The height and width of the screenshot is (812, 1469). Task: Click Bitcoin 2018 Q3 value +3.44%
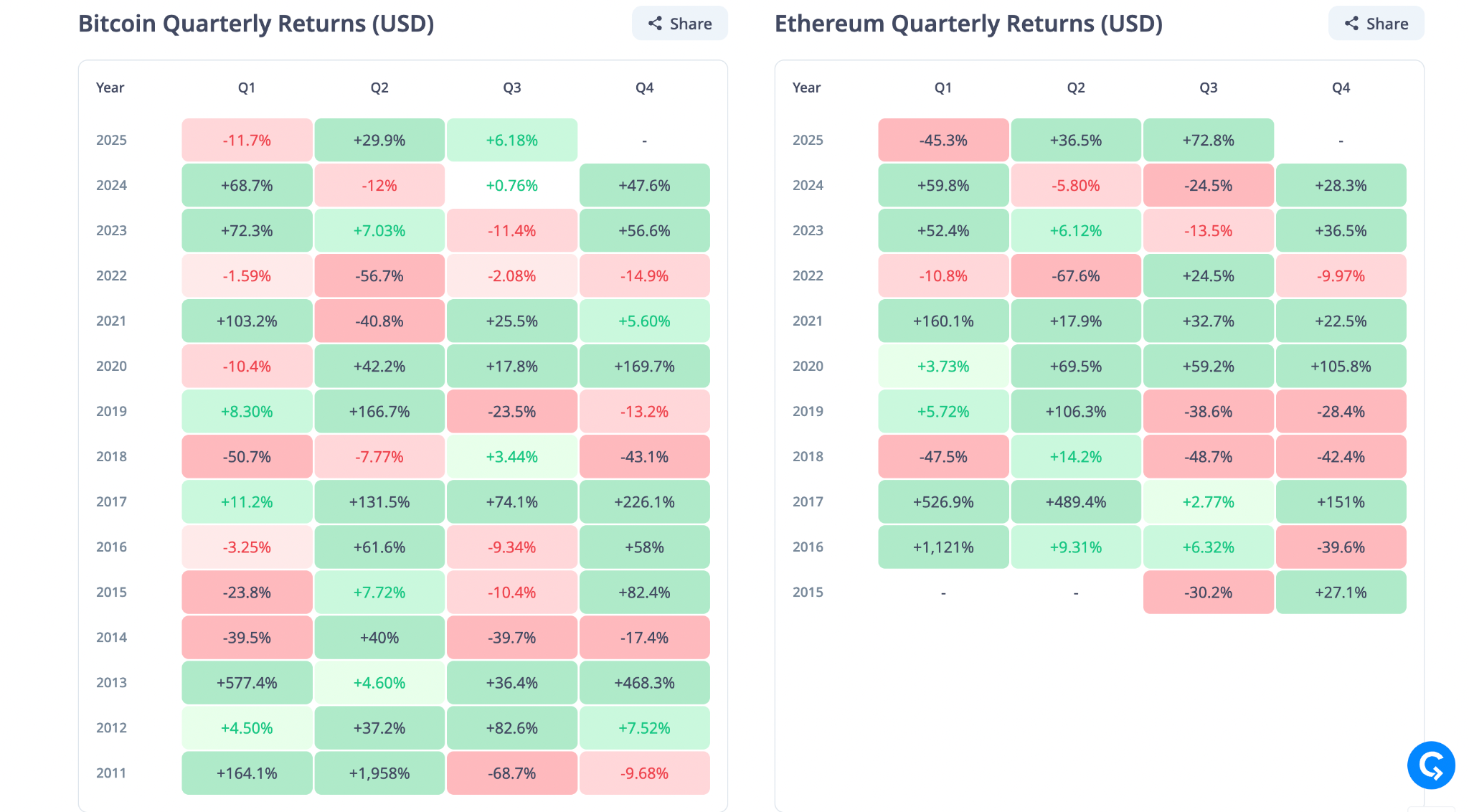coord(512,456)
